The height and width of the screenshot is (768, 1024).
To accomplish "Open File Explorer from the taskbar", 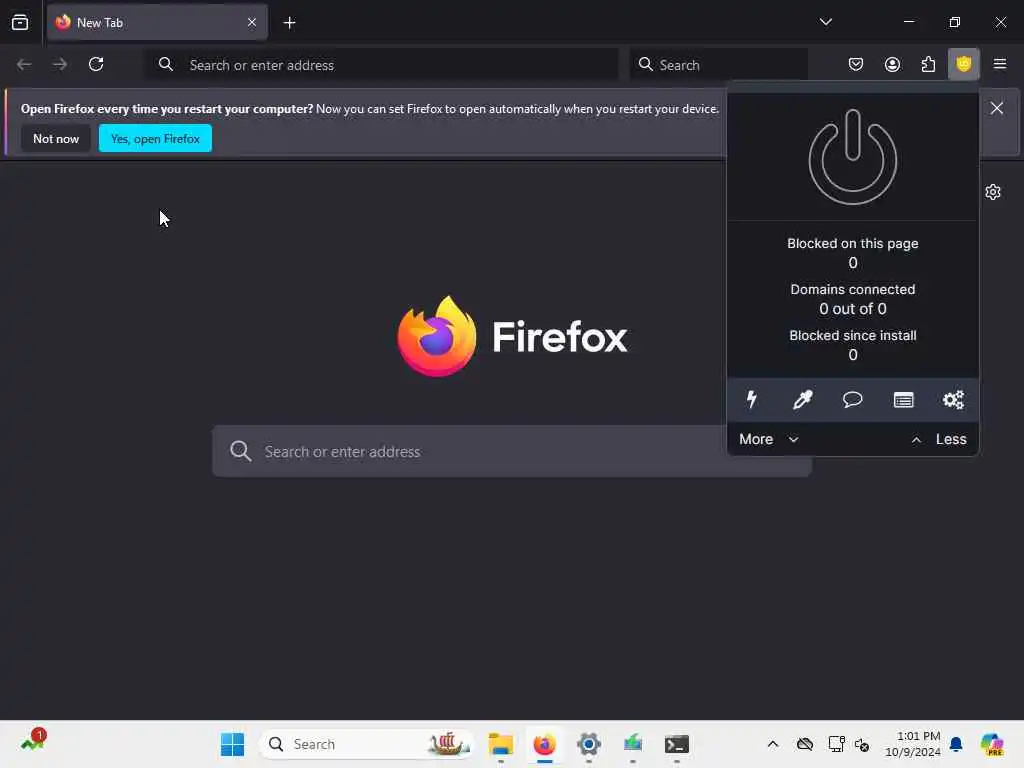I will coord(500,744).
